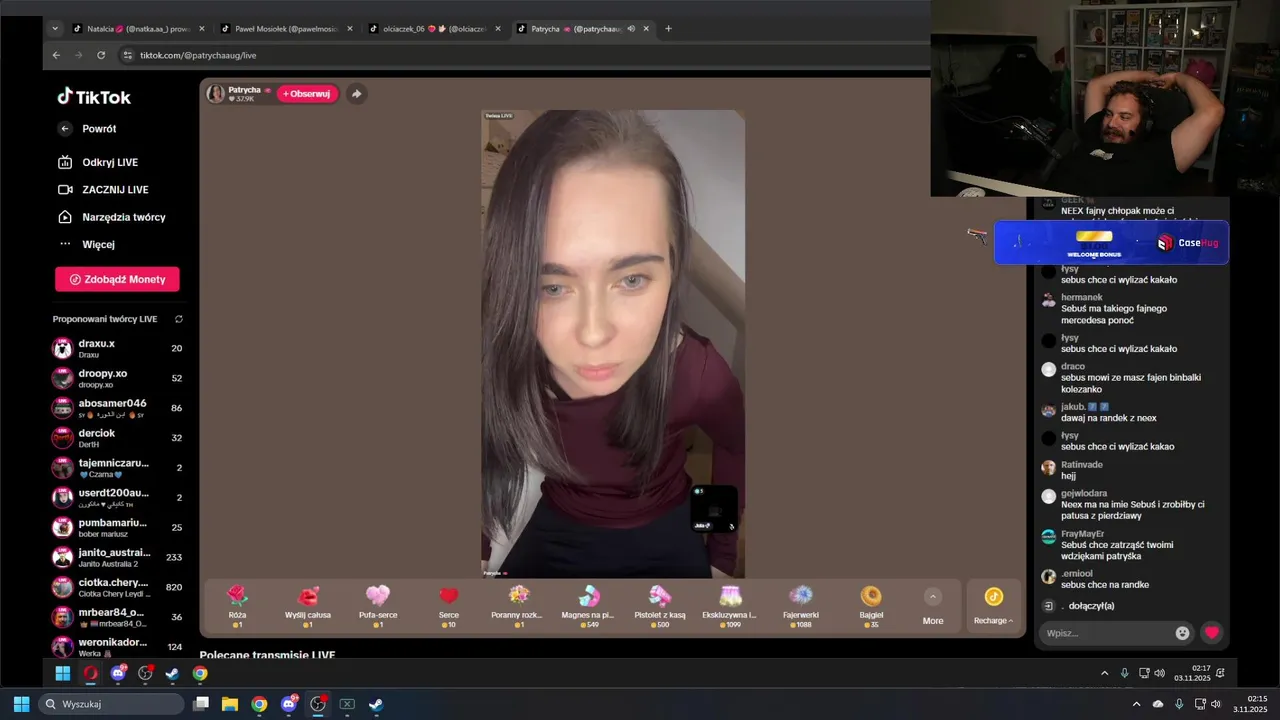Refresh Proponowani twórcy LIVE list
This screenshot has height=720, width=1280.
coord(179,319)
